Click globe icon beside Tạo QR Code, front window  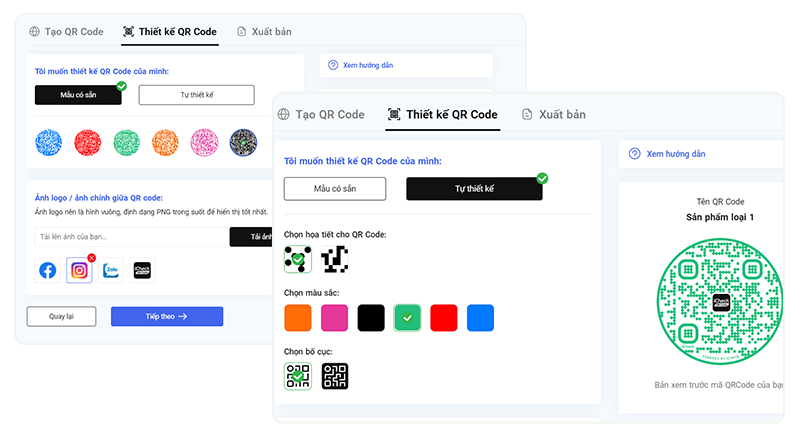coord(283,114)
